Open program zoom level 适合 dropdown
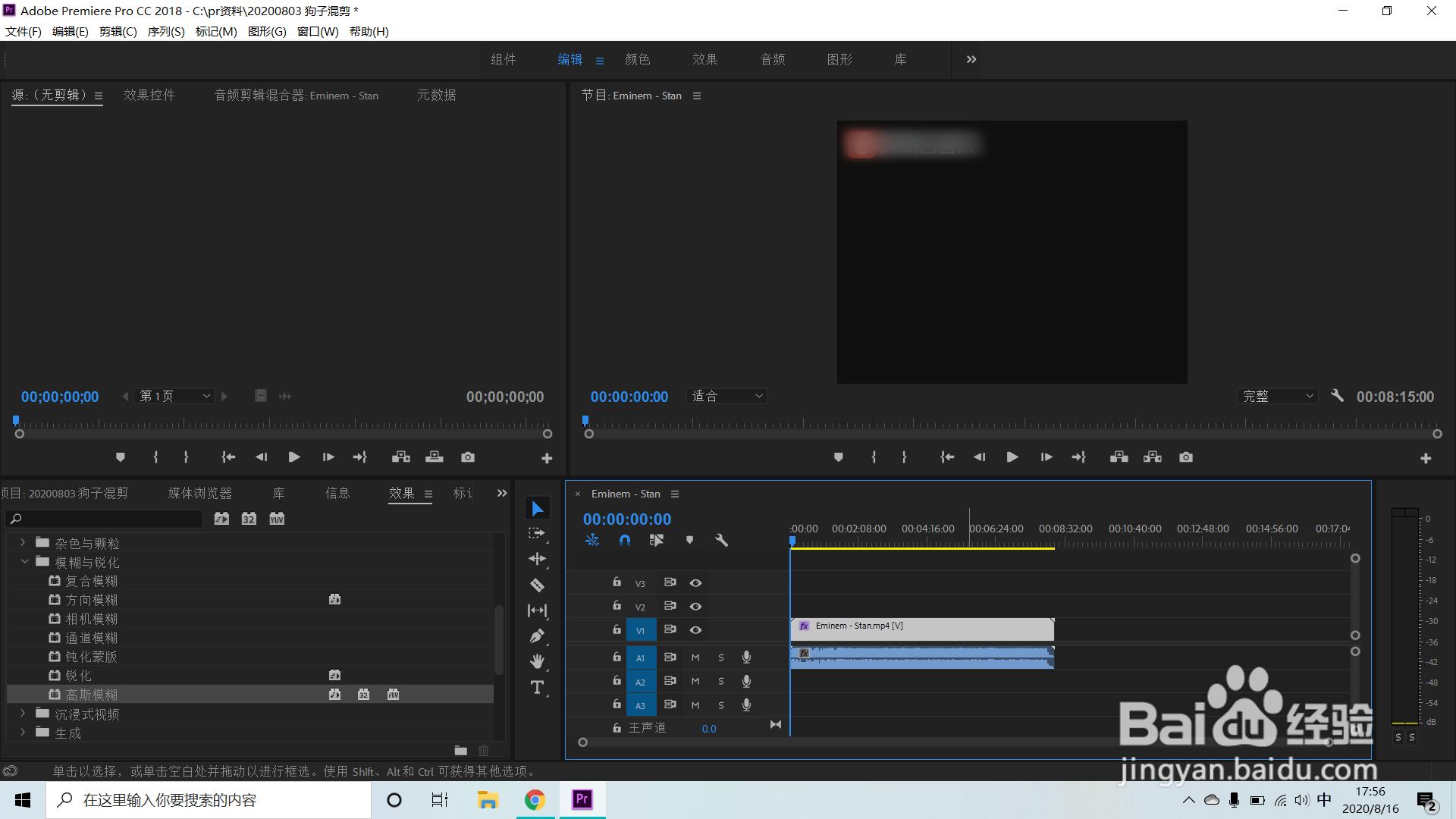 (726, 396)
